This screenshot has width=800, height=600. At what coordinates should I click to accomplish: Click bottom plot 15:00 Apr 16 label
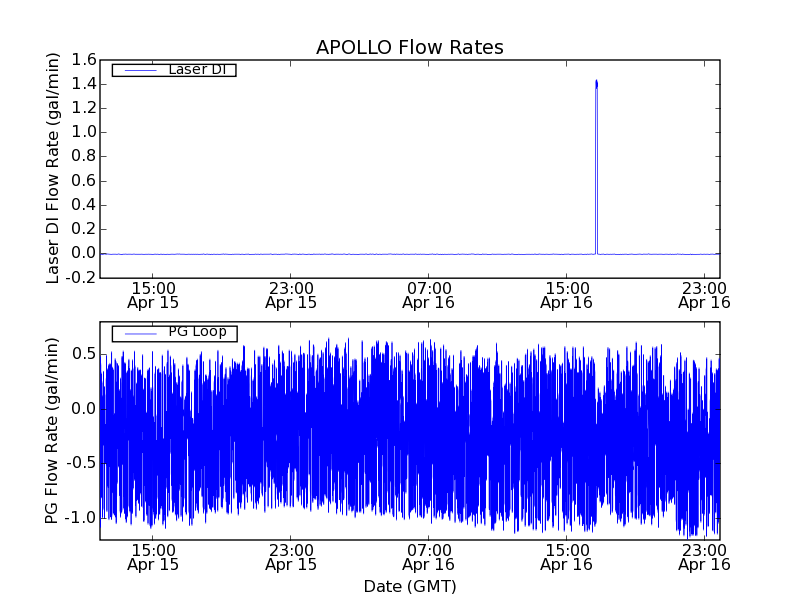[x=566, y=558]
